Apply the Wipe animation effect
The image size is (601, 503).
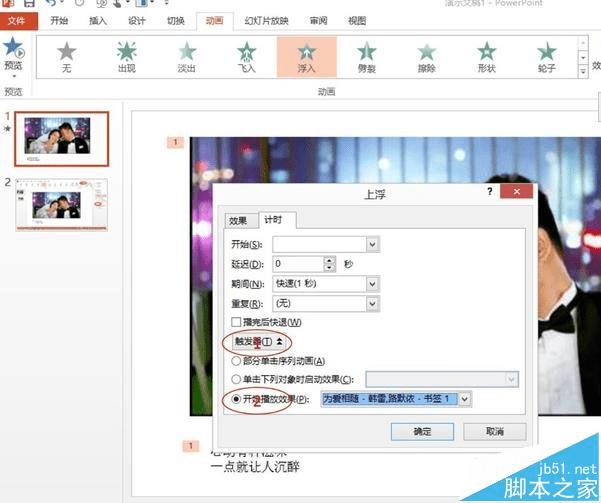click(x=426, y=57)
